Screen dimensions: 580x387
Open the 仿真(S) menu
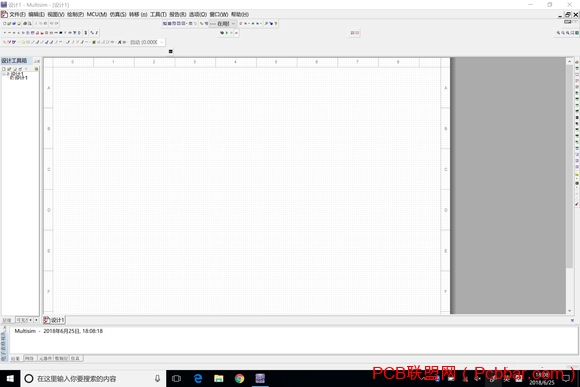[118, 14]
